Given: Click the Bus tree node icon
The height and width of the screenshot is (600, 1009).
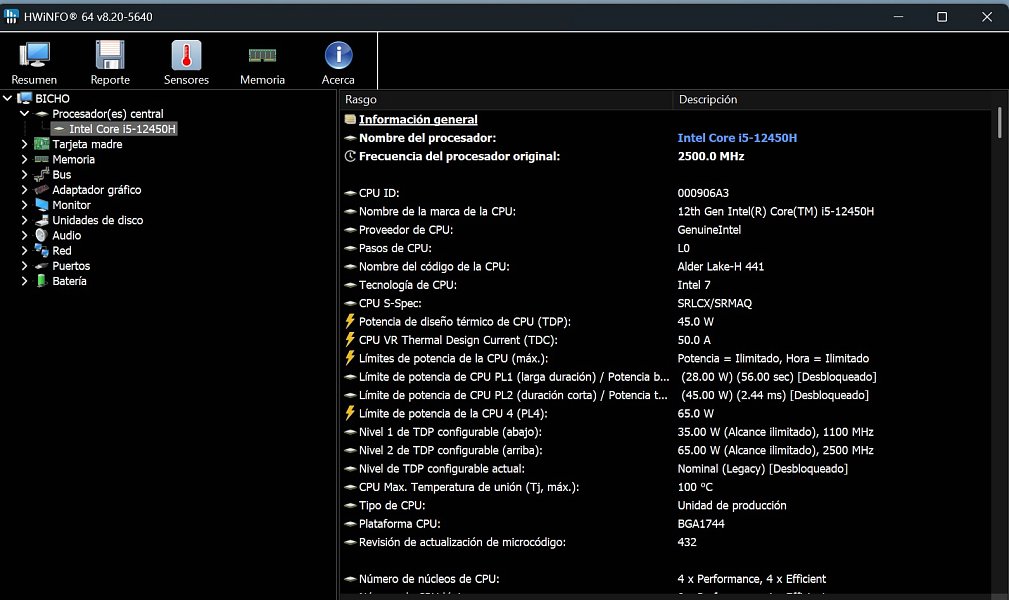Looking at the screenshot, I should pos(41,174).
